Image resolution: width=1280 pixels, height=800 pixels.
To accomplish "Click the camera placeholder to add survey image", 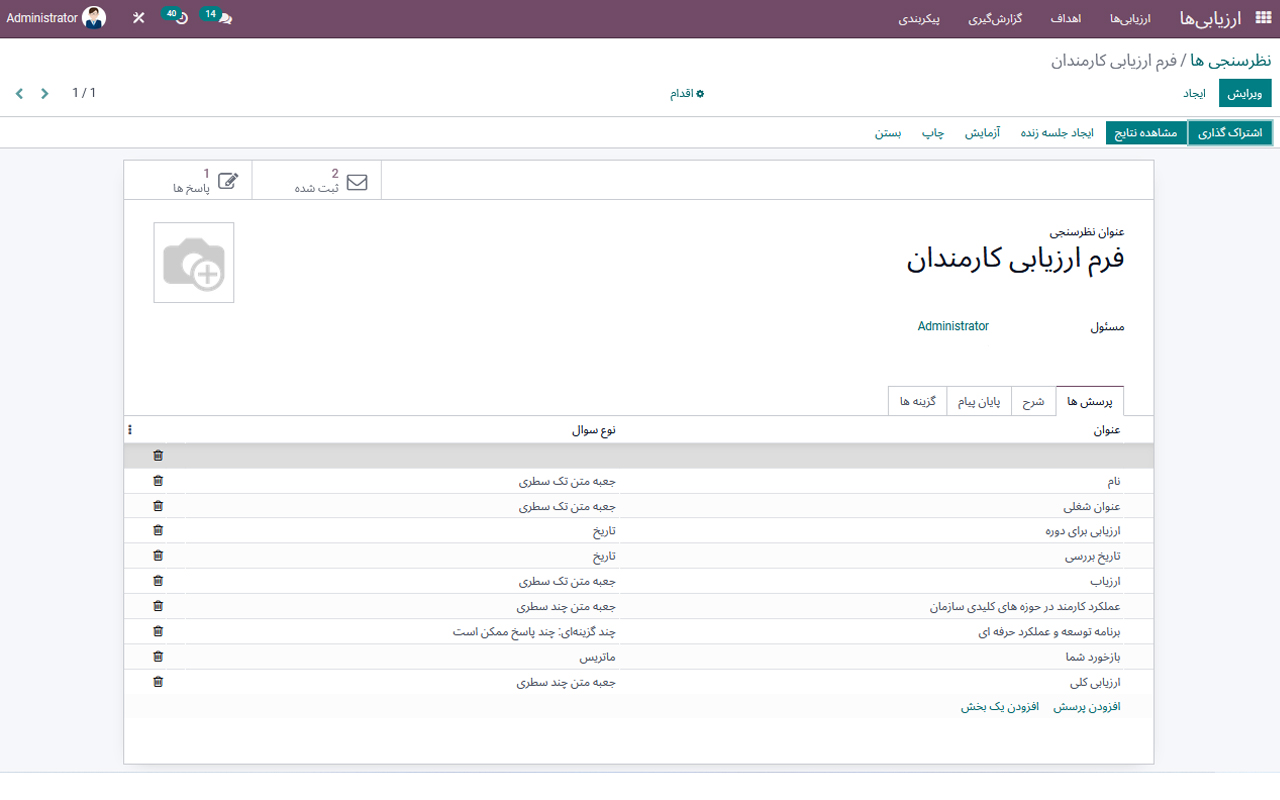I will pyautogui.click(x=193, y=262).
